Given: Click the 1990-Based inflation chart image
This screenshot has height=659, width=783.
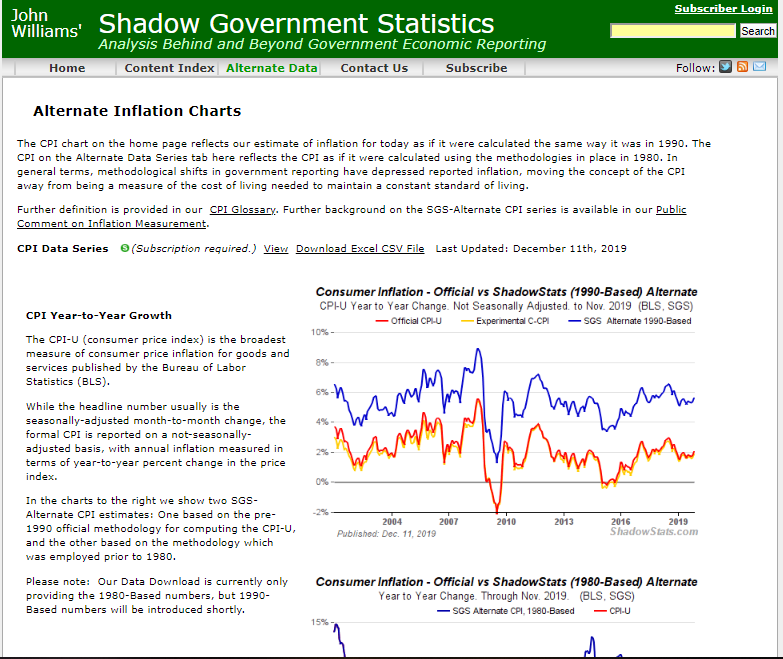Looking at the screenshot, I should (506, 412).
